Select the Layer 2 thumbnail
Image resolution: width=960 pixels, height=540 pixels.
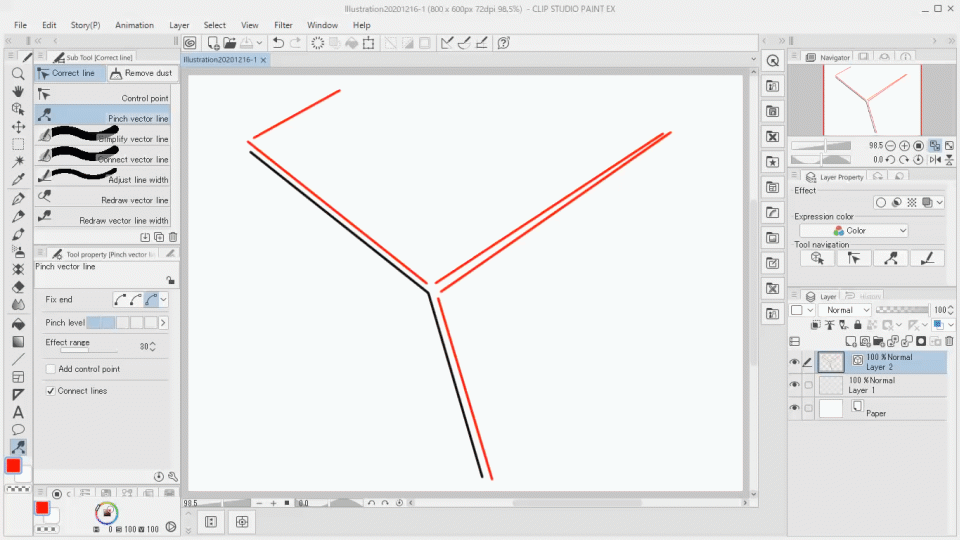point(831,362)
